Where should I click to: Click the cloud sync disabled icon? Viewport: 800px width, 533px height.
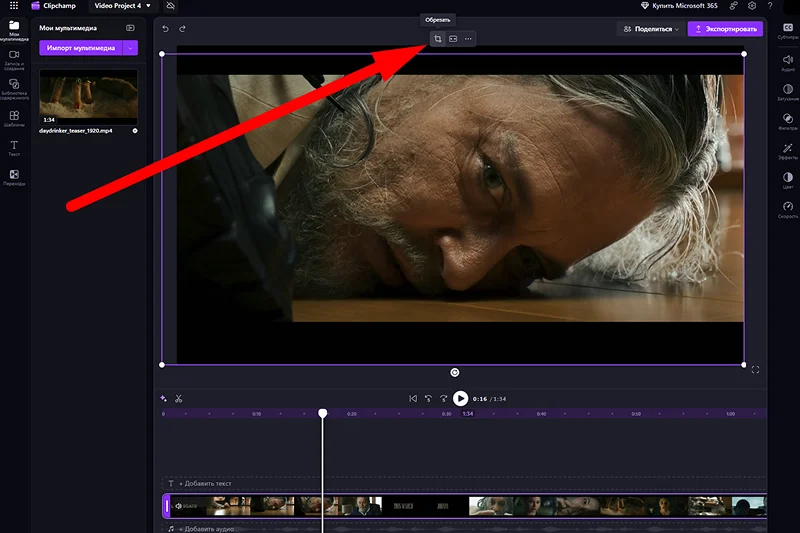pos(171,6)
